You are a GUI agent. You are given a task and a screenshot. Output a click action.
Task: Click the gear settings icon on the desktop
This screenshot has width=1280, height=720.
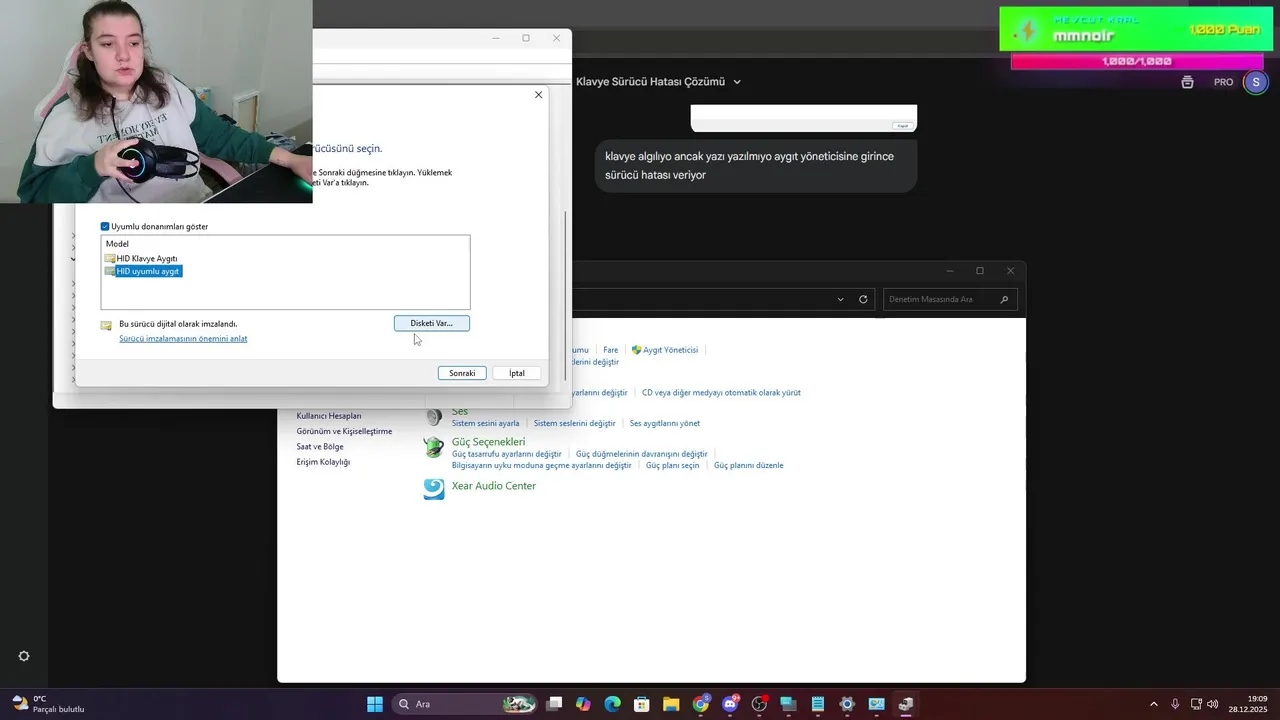coord(24,656)
